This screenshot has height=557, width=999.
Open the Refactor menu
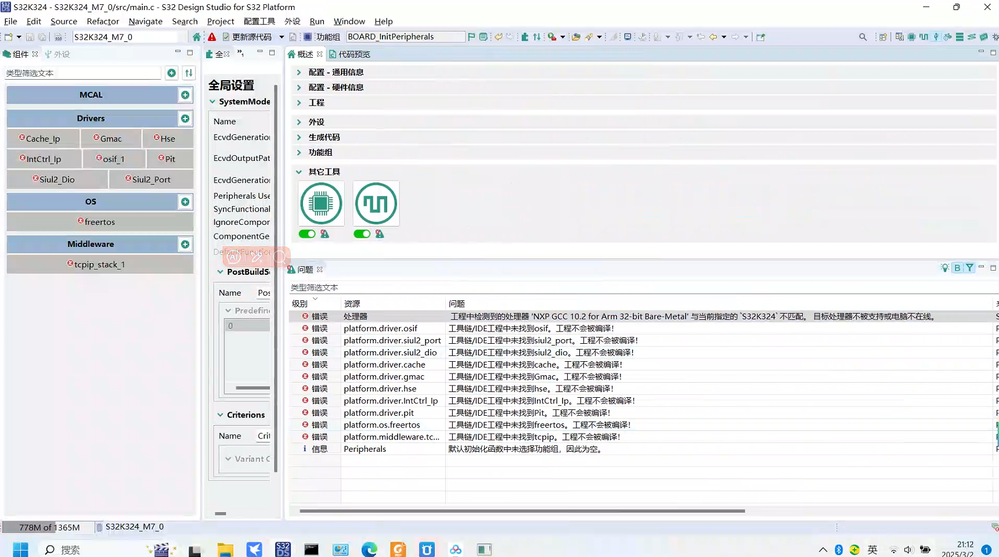pos(103,21)
